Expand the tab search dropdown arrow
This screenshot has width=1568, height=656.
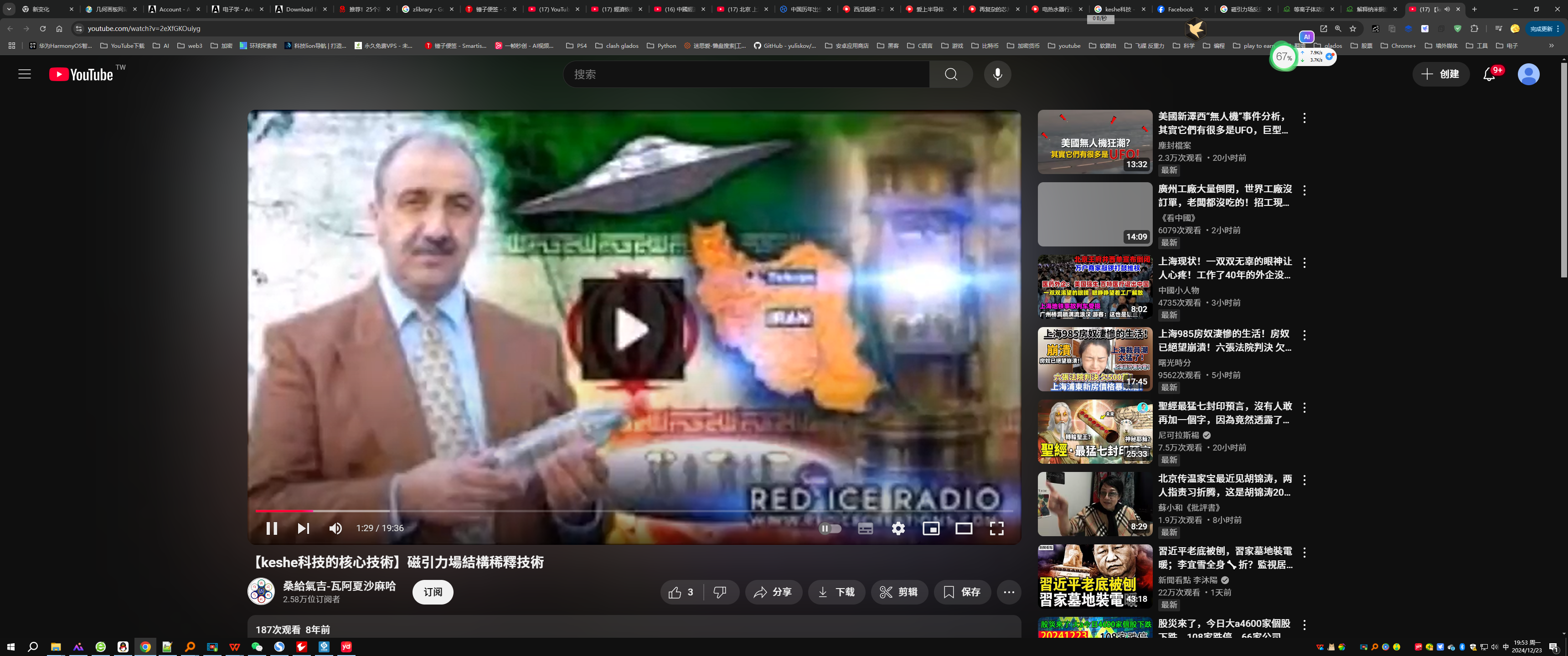pos(9,9)
